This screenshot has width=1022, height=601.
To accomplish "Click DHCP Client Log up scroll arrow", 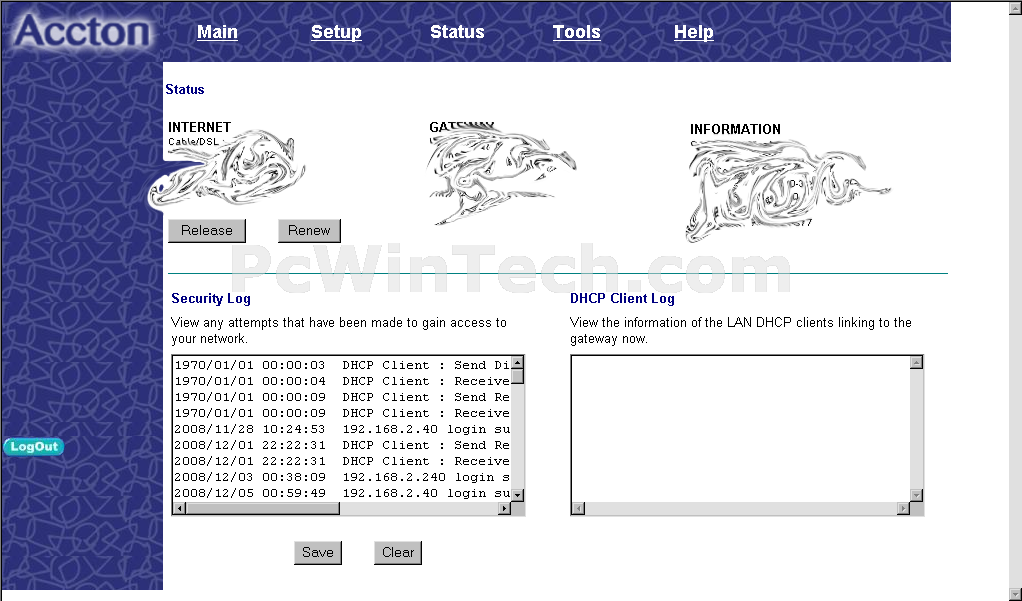I will 916,363.
